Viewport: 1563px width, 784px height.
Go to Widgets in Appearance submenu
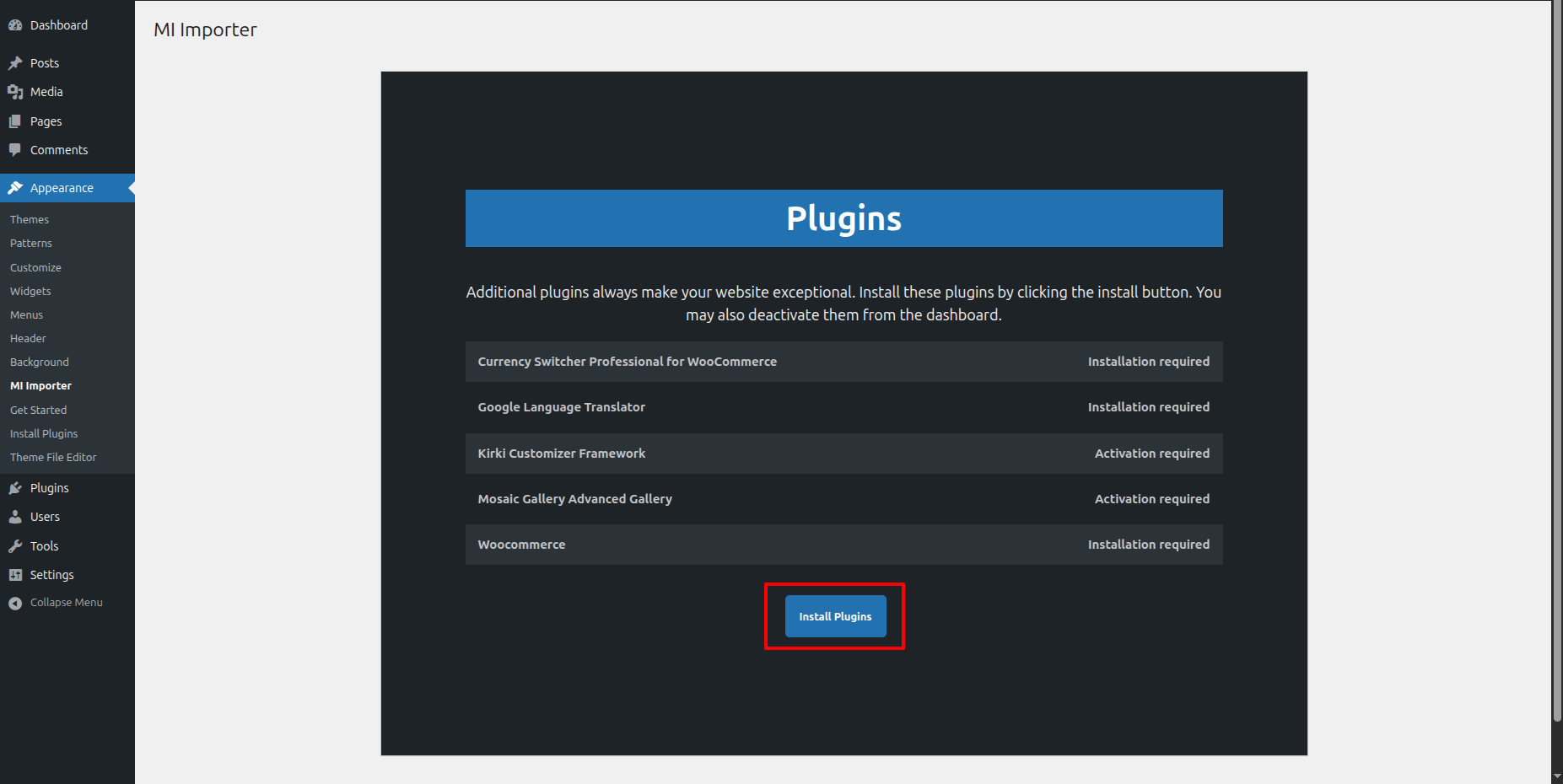pyautogui.click(x=30, y=291)
